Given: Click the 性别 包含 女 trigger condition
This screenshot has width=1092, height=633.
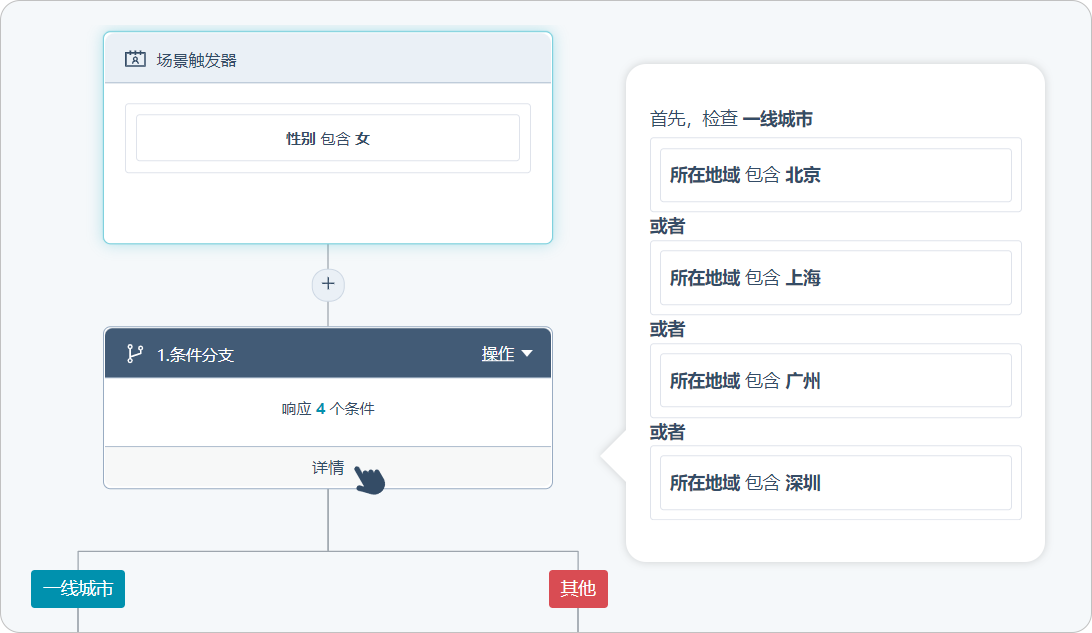Looking at the screenshot, I should pyautogui.click(x=328, y=138).
